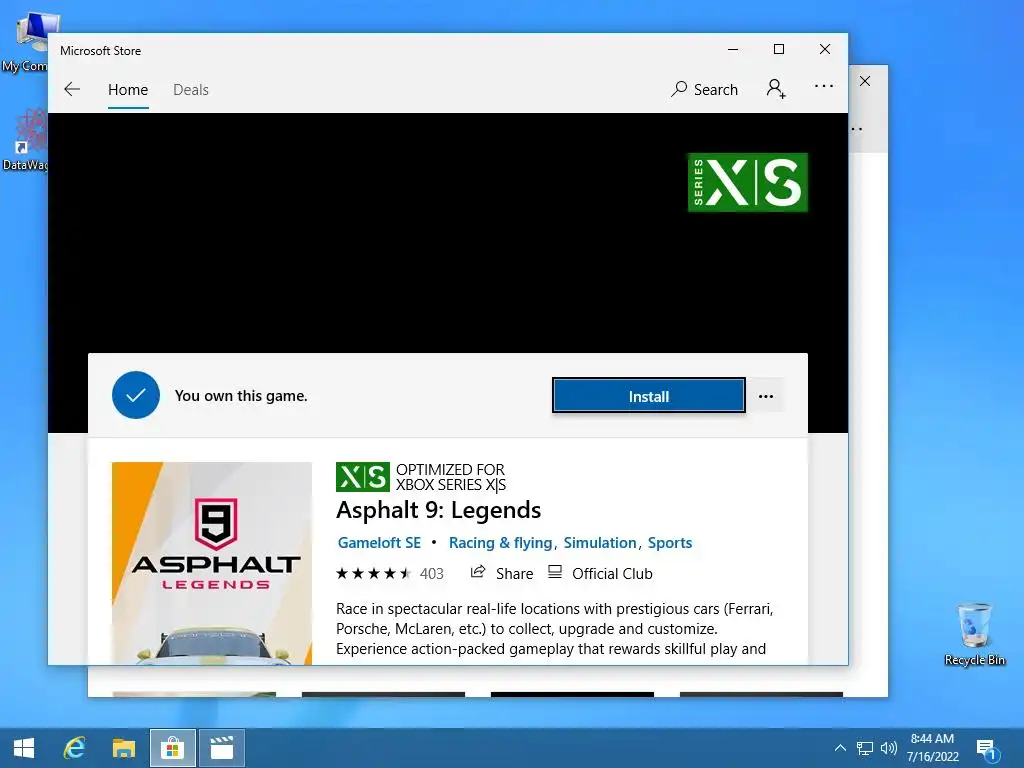Click the Microsoft Store taskbar icon

(x=172, y=748)
